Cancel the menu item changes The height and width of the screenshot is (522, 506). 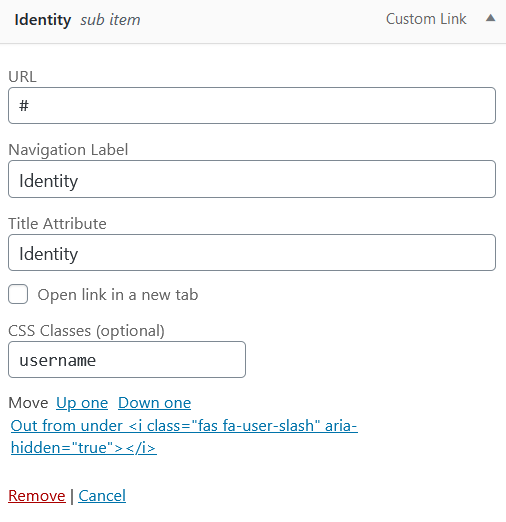tap(102, 496)
